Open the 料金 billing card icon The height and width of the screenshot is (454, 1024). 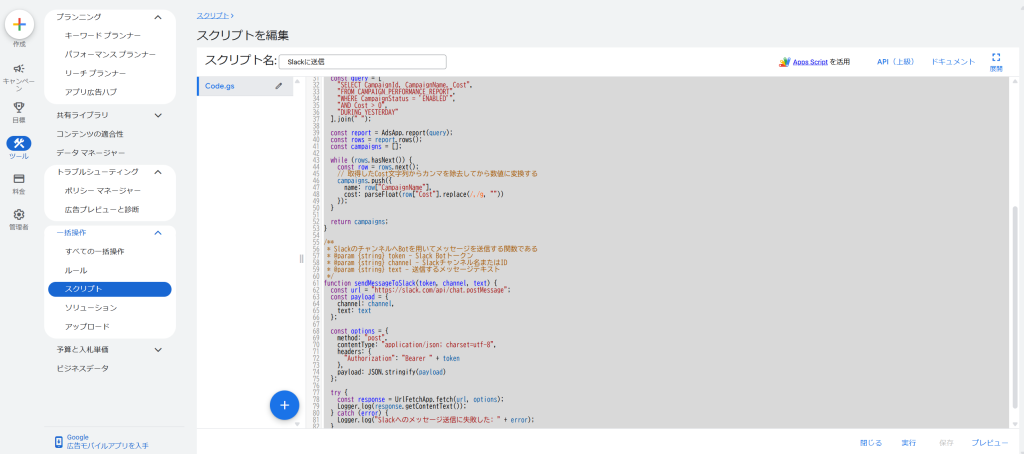(19, 179)
